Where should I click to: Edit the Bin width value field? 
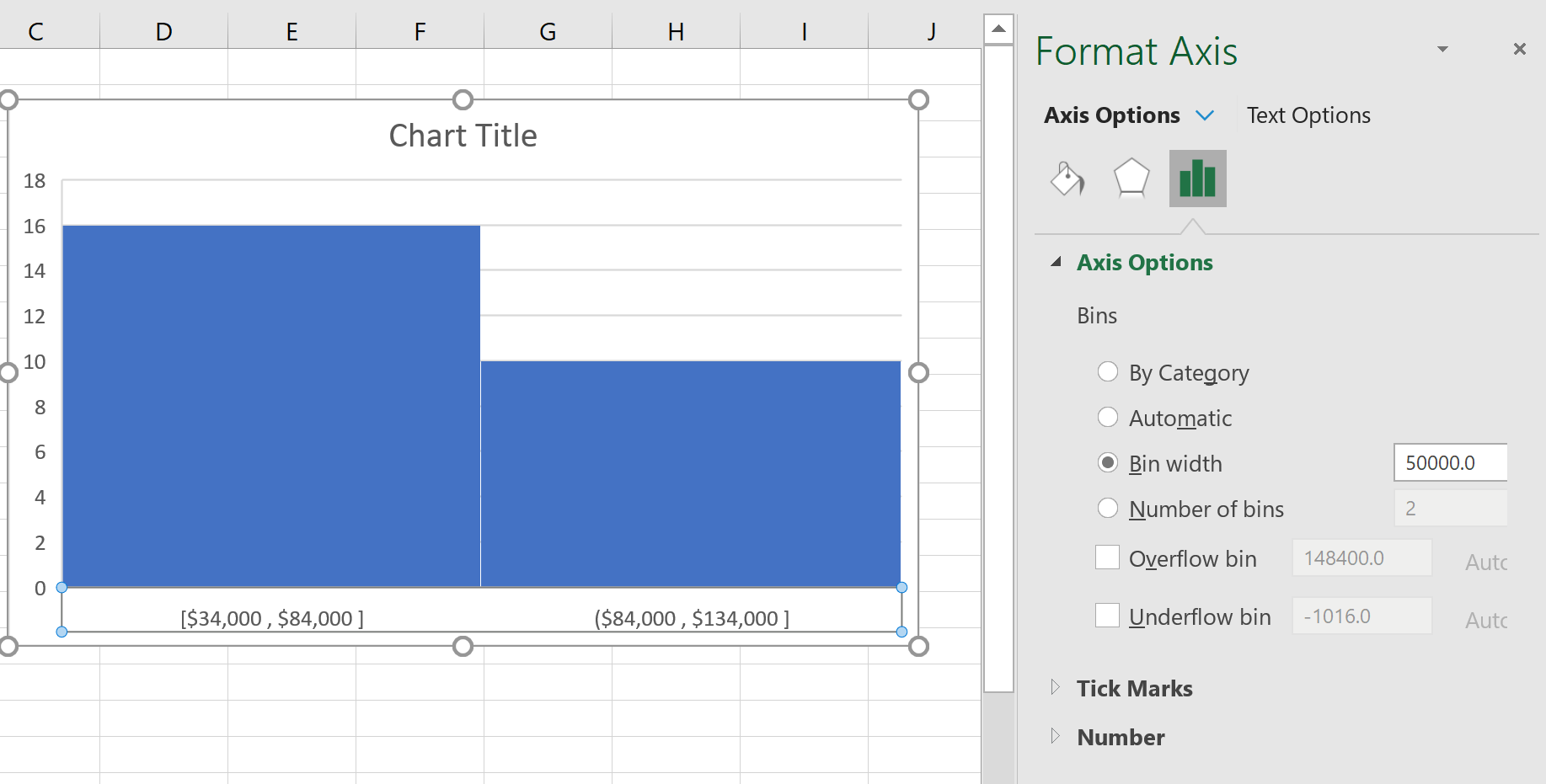(x=1449, y=462)
